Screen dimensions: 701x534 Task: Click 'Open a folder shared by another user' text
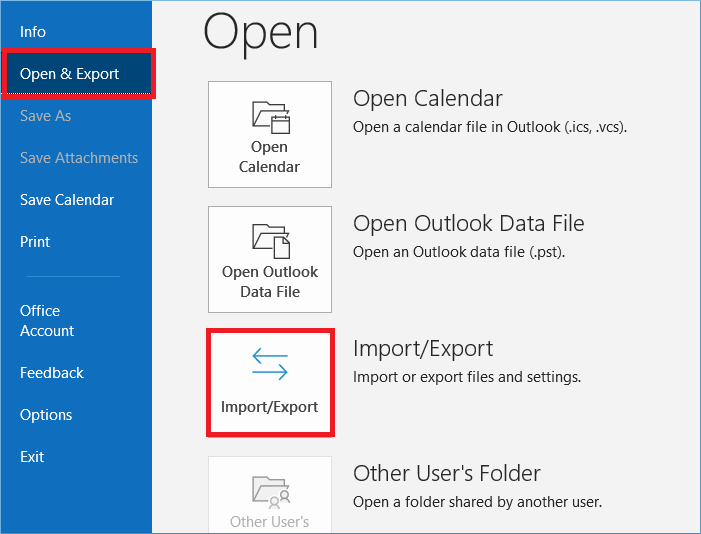point(477,502)
